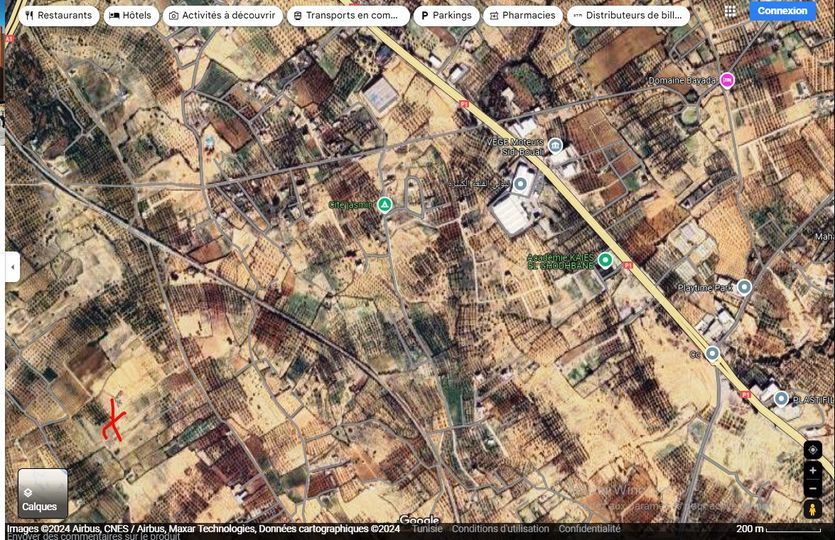Click the Academie KAIES green marker
Image resolution: width=835 pixels, height=540 pixels.
click(605, 260)
